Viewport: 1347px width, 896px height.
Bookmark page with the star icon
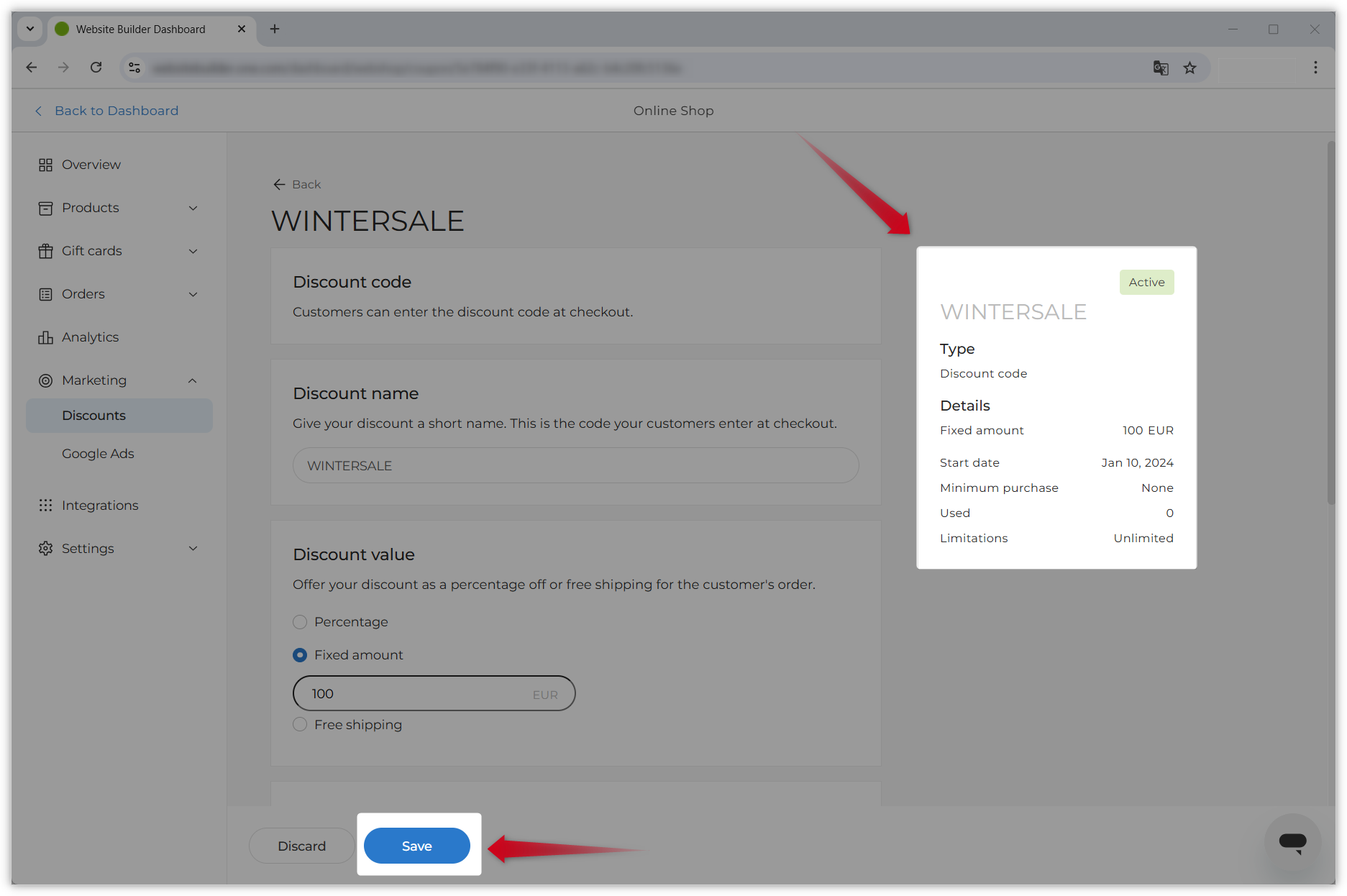click(x=1190, y=68)
